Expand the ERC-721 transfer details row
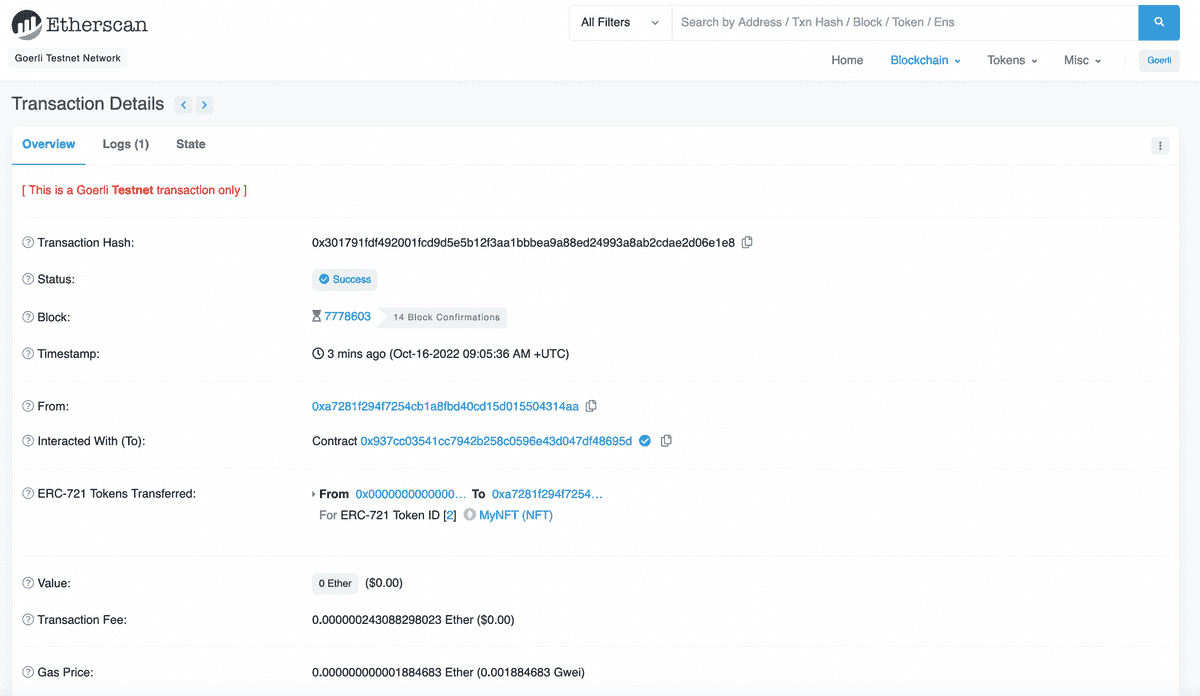This screenshot has height=696, width=1200. 313,493
